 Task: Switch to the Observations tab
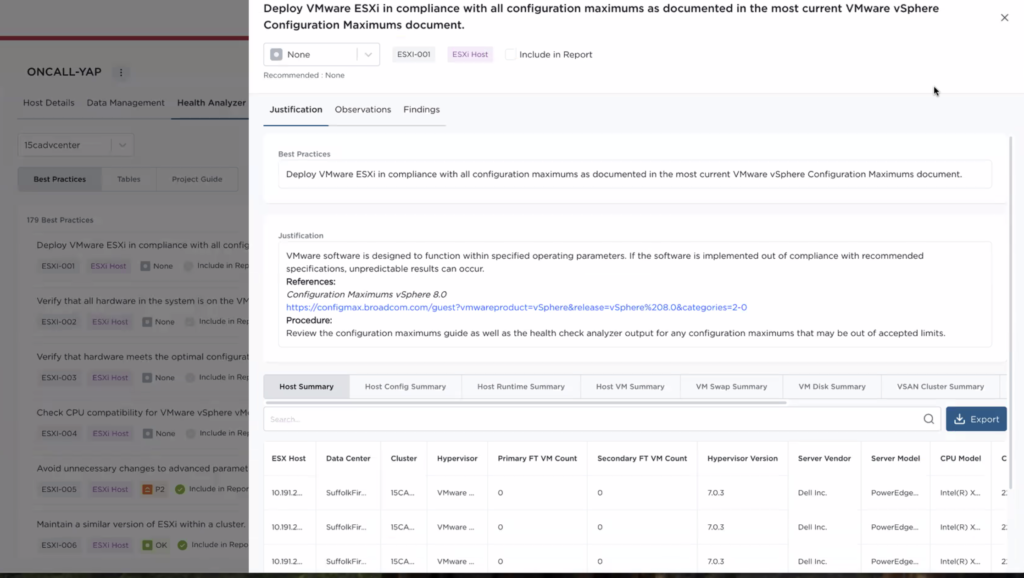[362, 110]
